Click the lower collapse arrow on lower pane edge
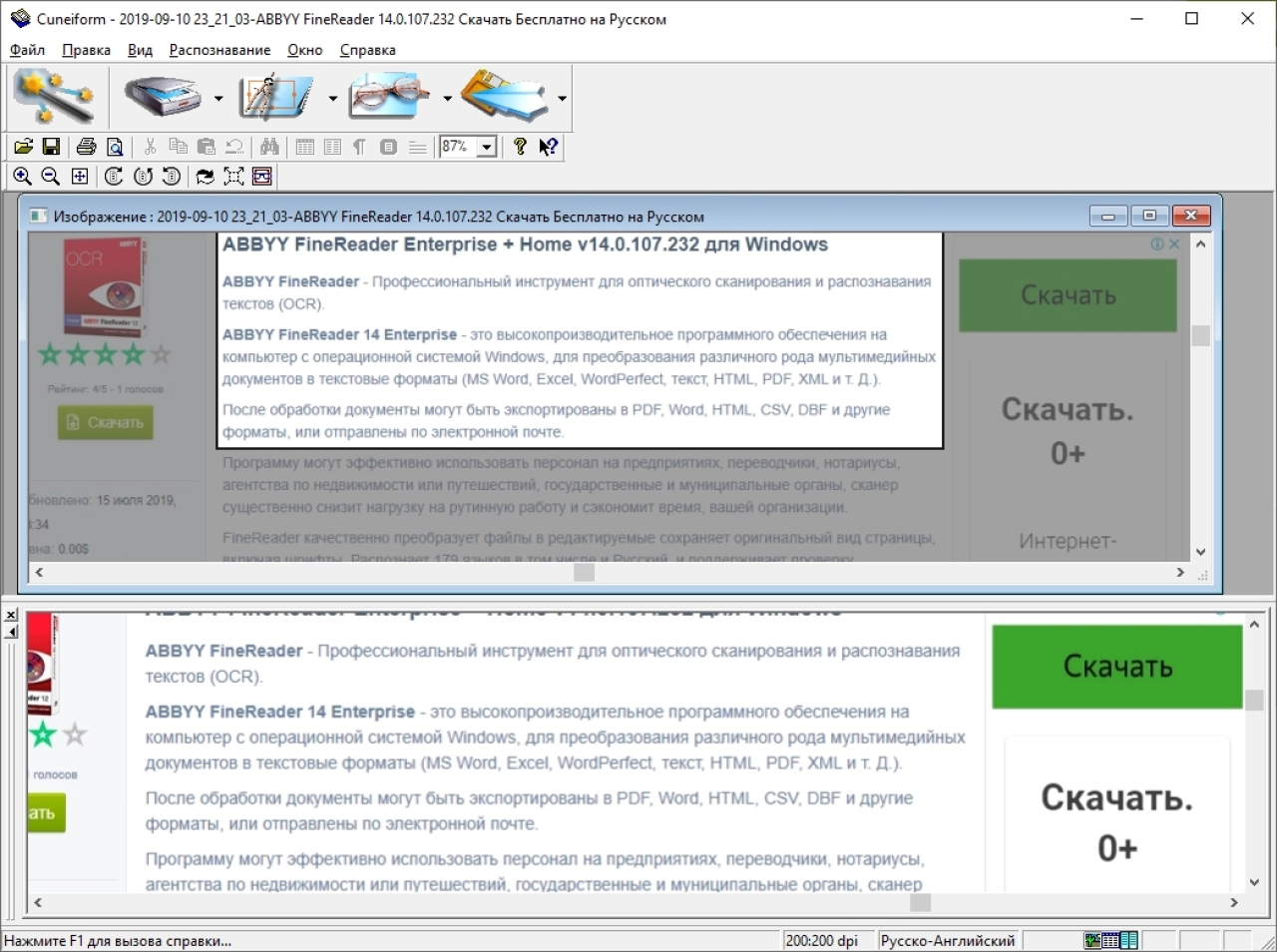Image resolution: width=1277 pixels, height=952 pixels. tap(11, 632)
